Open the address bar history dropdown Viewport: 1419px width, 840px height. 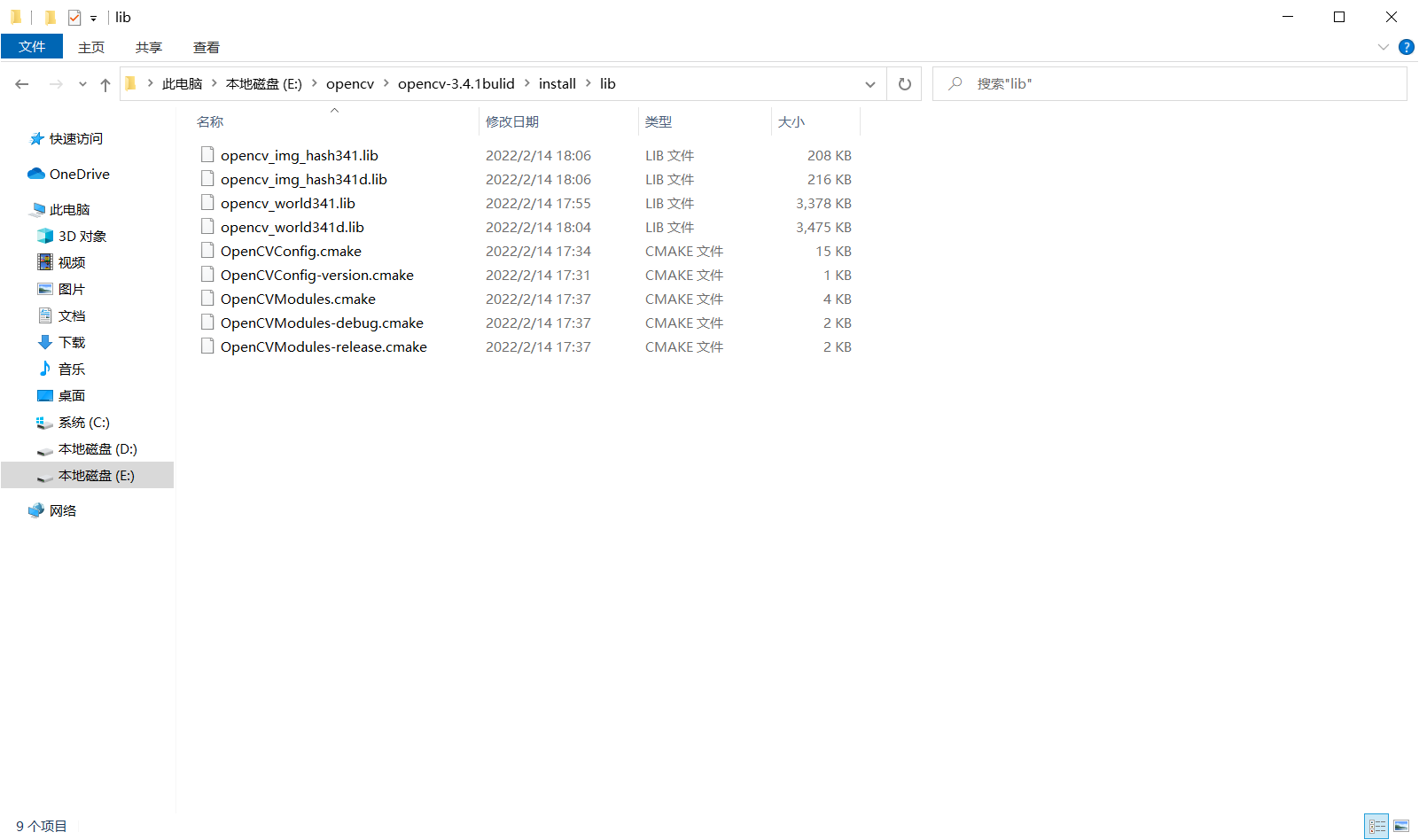click(x=869, y=83)
